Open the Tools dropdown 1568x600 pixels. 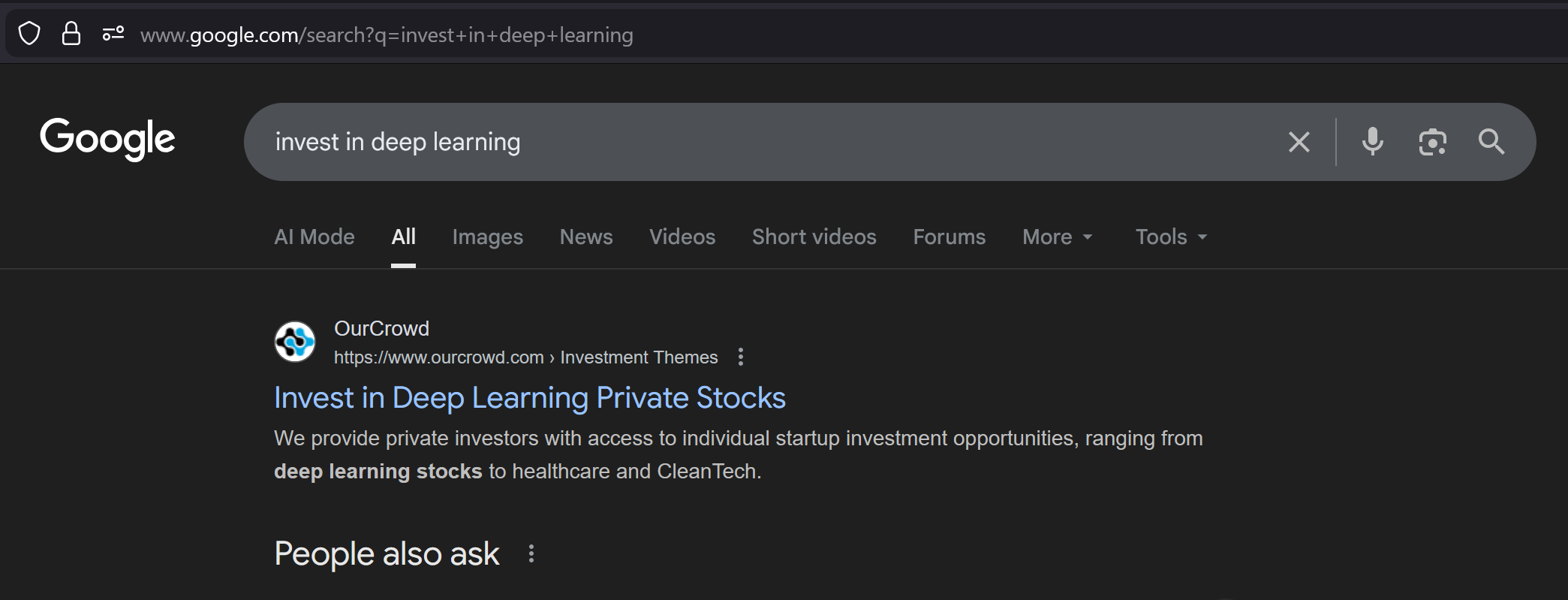pos(1169,237)
